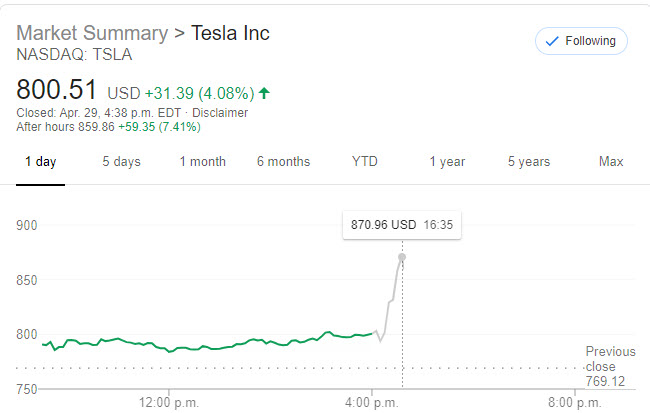View the 5 years chart range
This screenshot has height=413, width=650.
(529, 162)
